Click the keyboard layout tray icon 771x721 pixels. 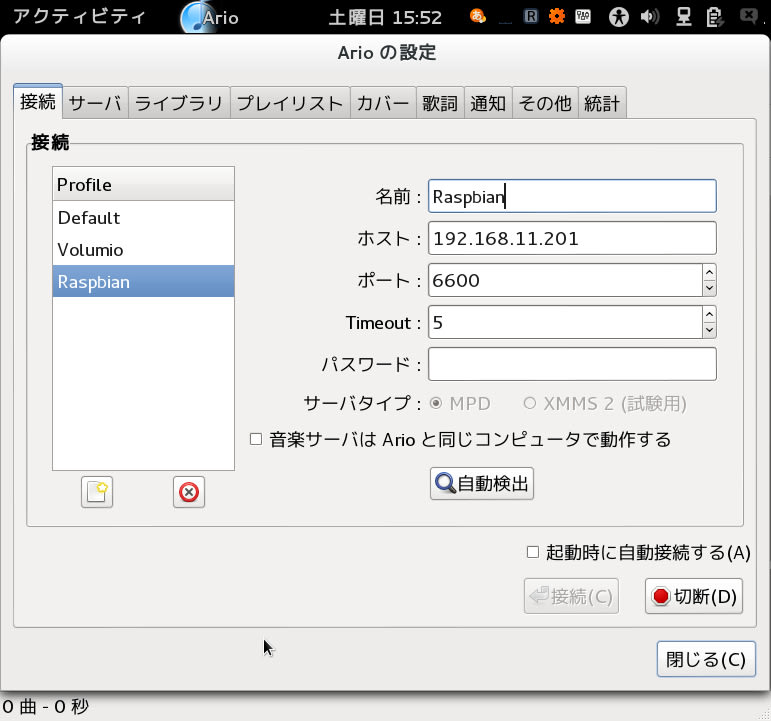pyautogui.click(x=583, y=17)
